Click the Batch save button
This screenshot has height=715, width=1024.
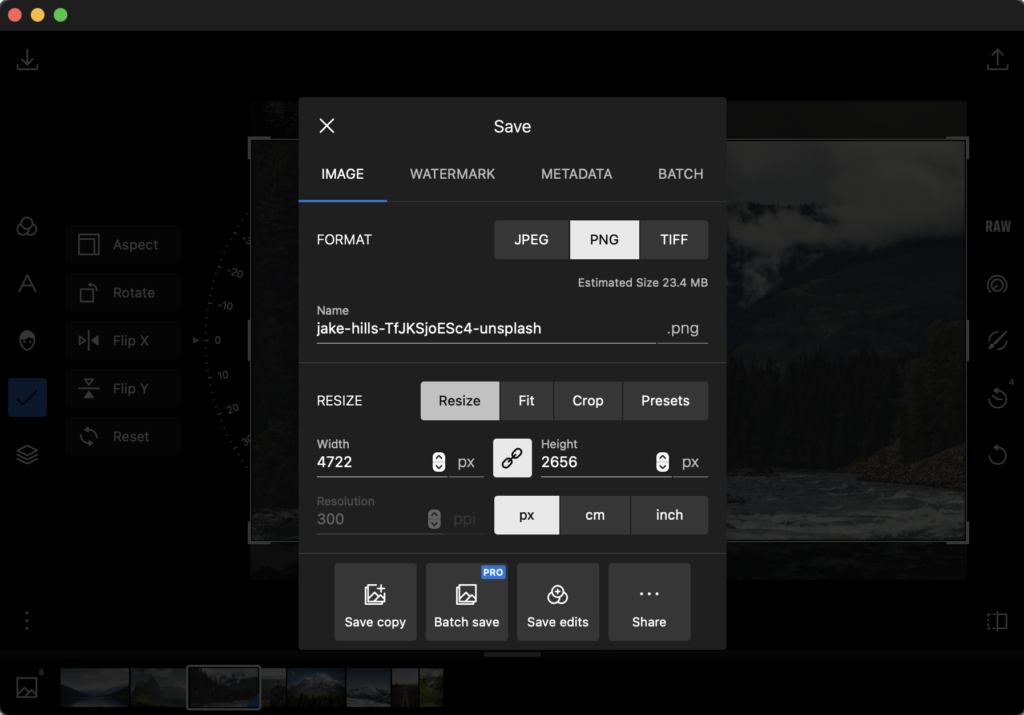coord(466,601)
